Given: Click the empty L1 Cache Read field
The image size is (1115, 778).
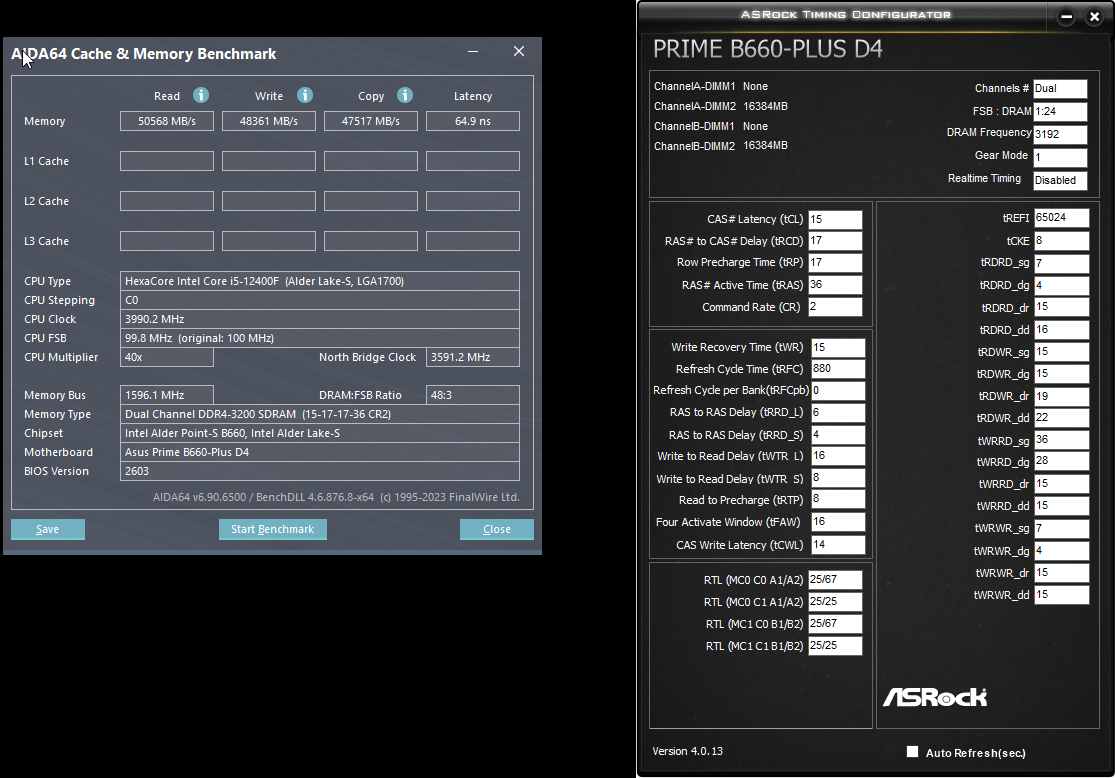Looking at the screenshot, I should [167, 161].
